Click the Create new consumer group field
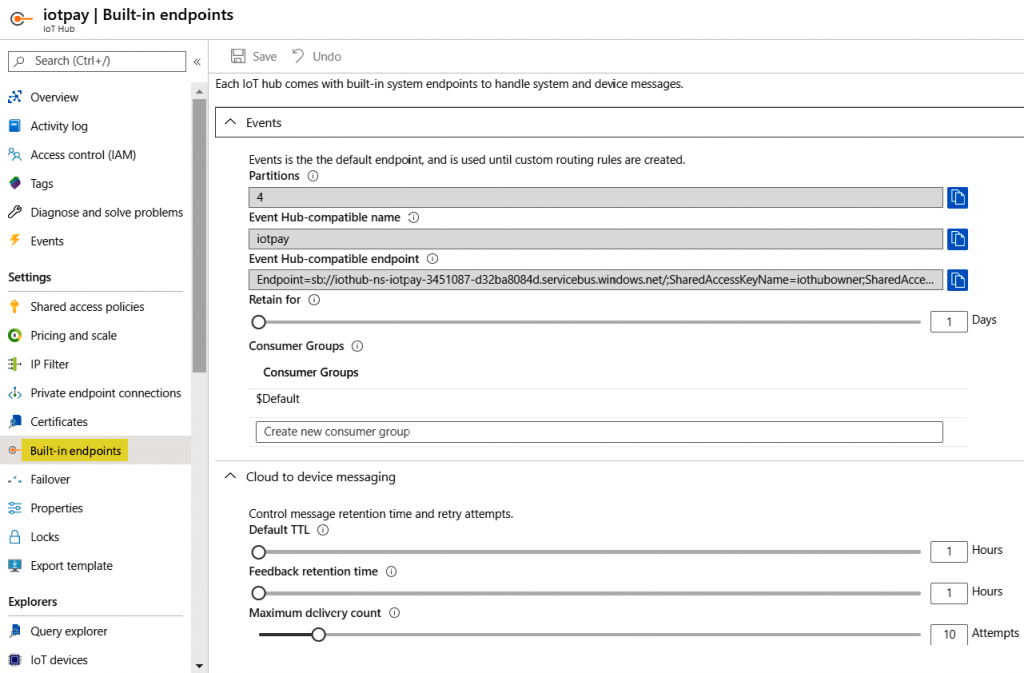This screenshot has width=1024, height=673. (599, 432)
